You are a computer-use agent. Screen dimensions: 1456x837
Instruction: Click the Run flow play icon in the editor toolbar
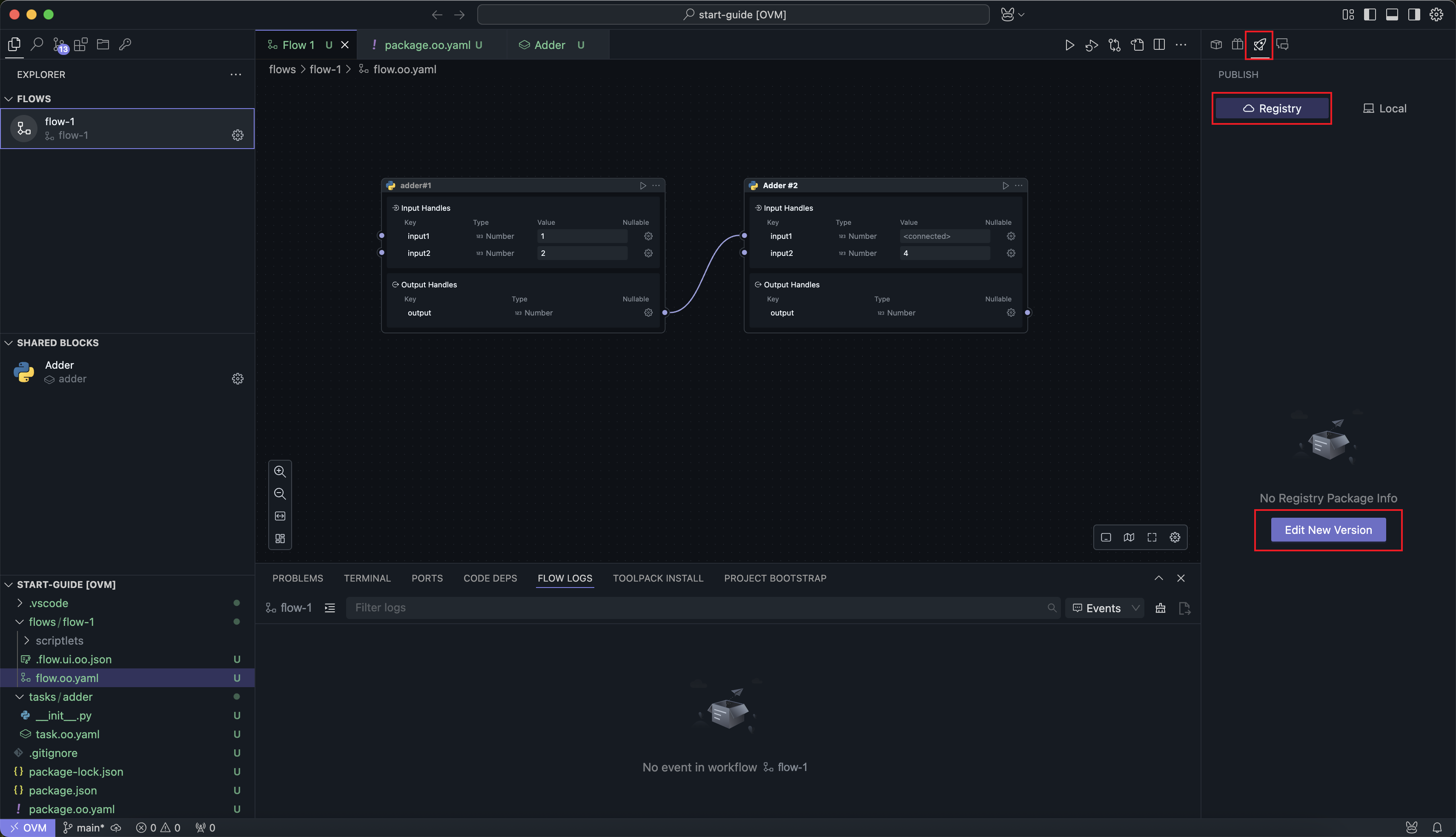[x=1069, y=45]
